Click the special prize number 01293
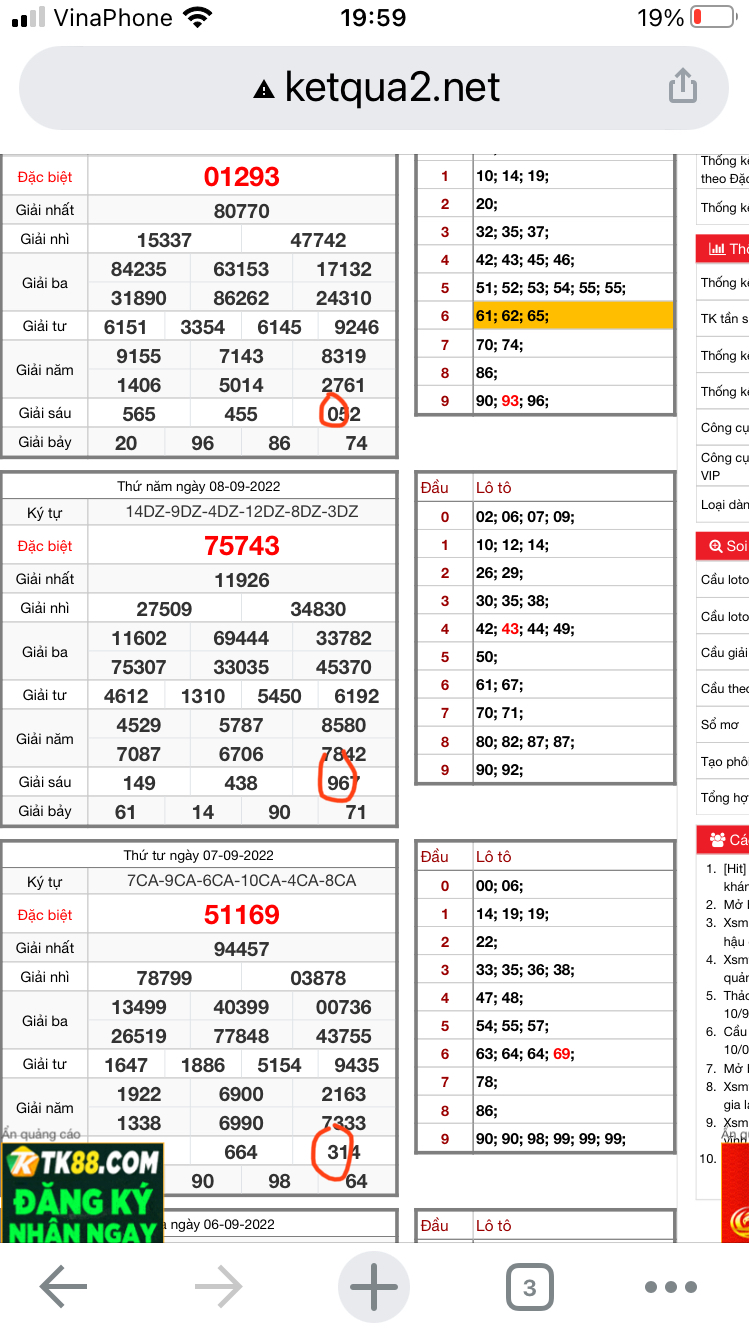 click(x=242, y=177)
